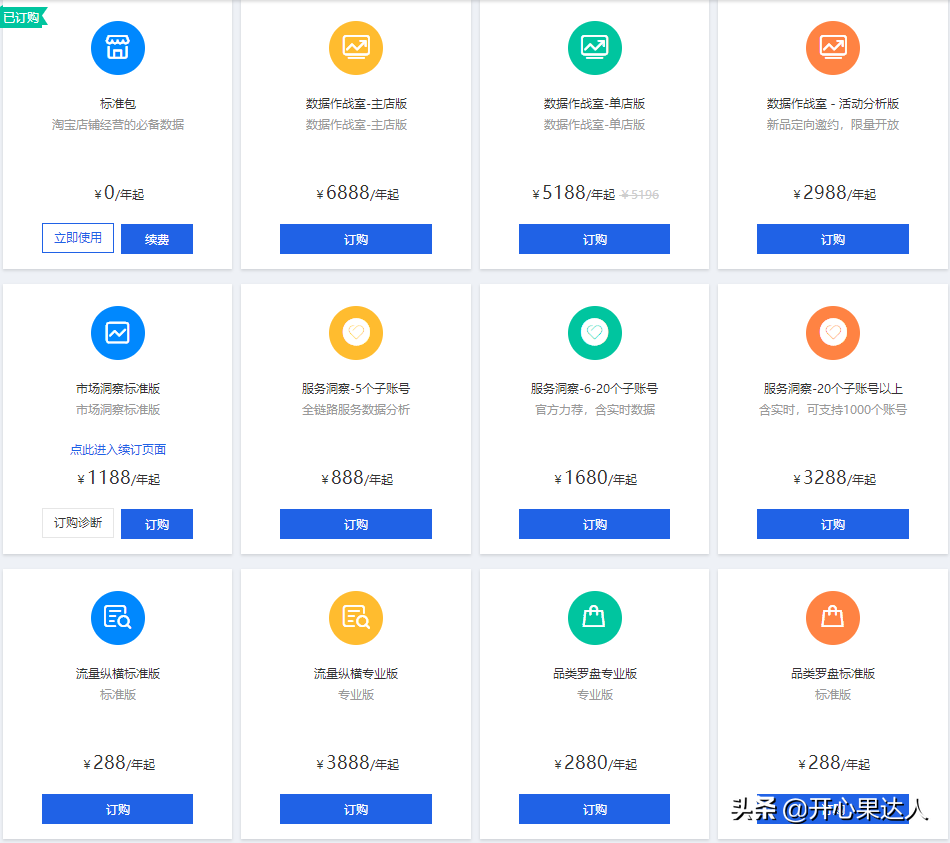This screenshot has width=950, height=843.
Task: Click the title 品类罗盘标准版
Action: click(x=832, y=673)
